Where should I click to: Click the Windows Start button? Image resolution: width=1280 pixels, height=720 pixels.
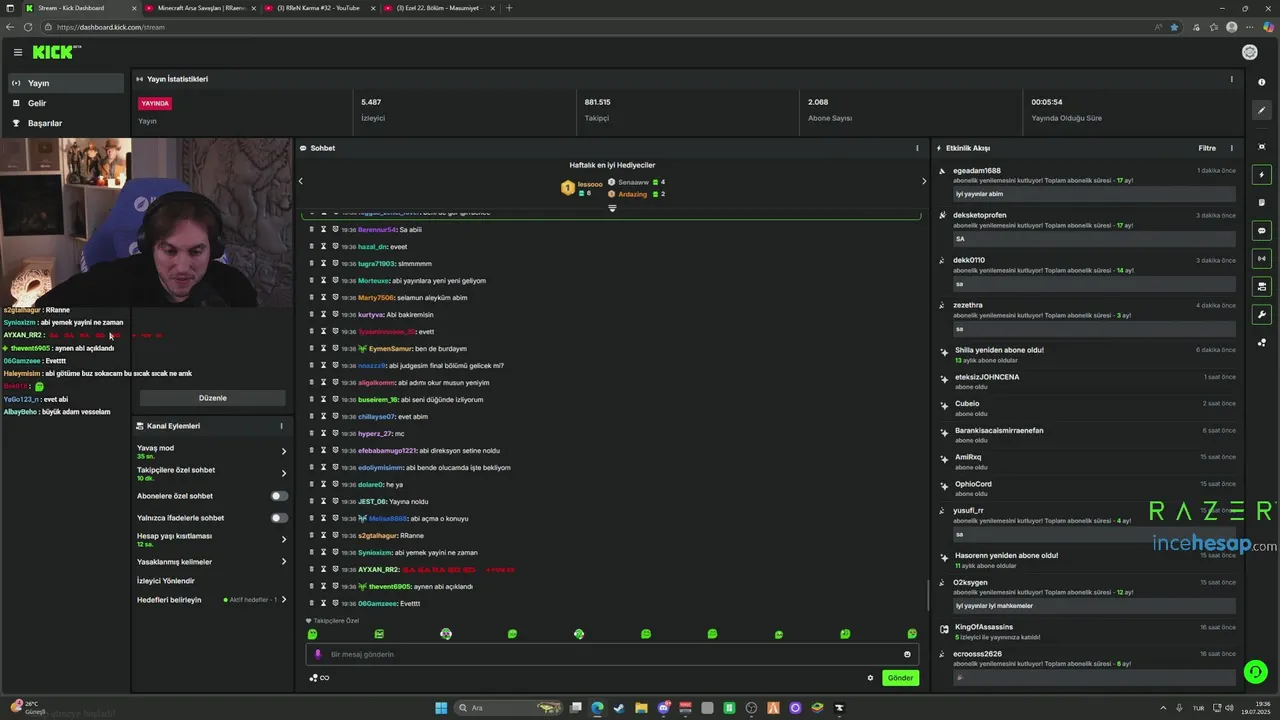pos(441,708)
